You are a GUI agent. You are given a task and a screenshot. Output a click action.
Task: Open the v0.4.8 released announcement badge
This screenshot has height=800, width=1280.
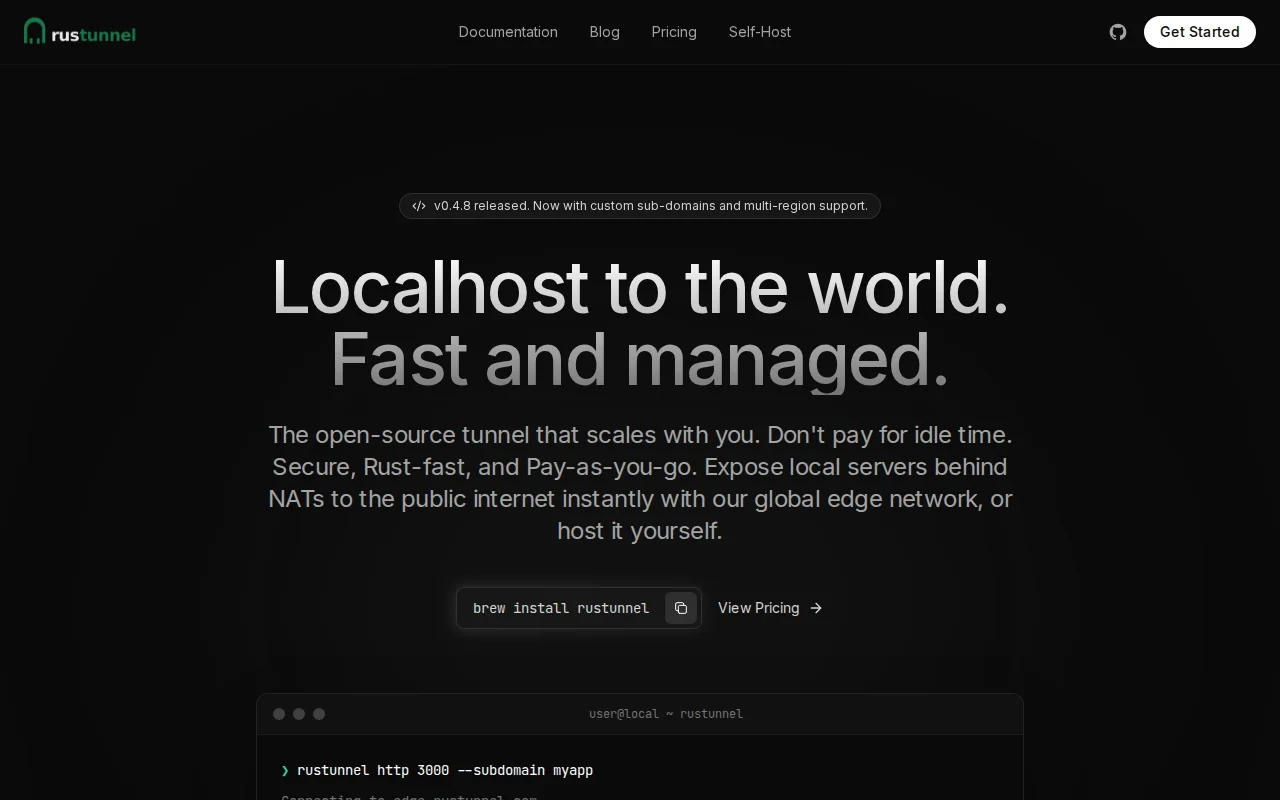coord(640,206)
